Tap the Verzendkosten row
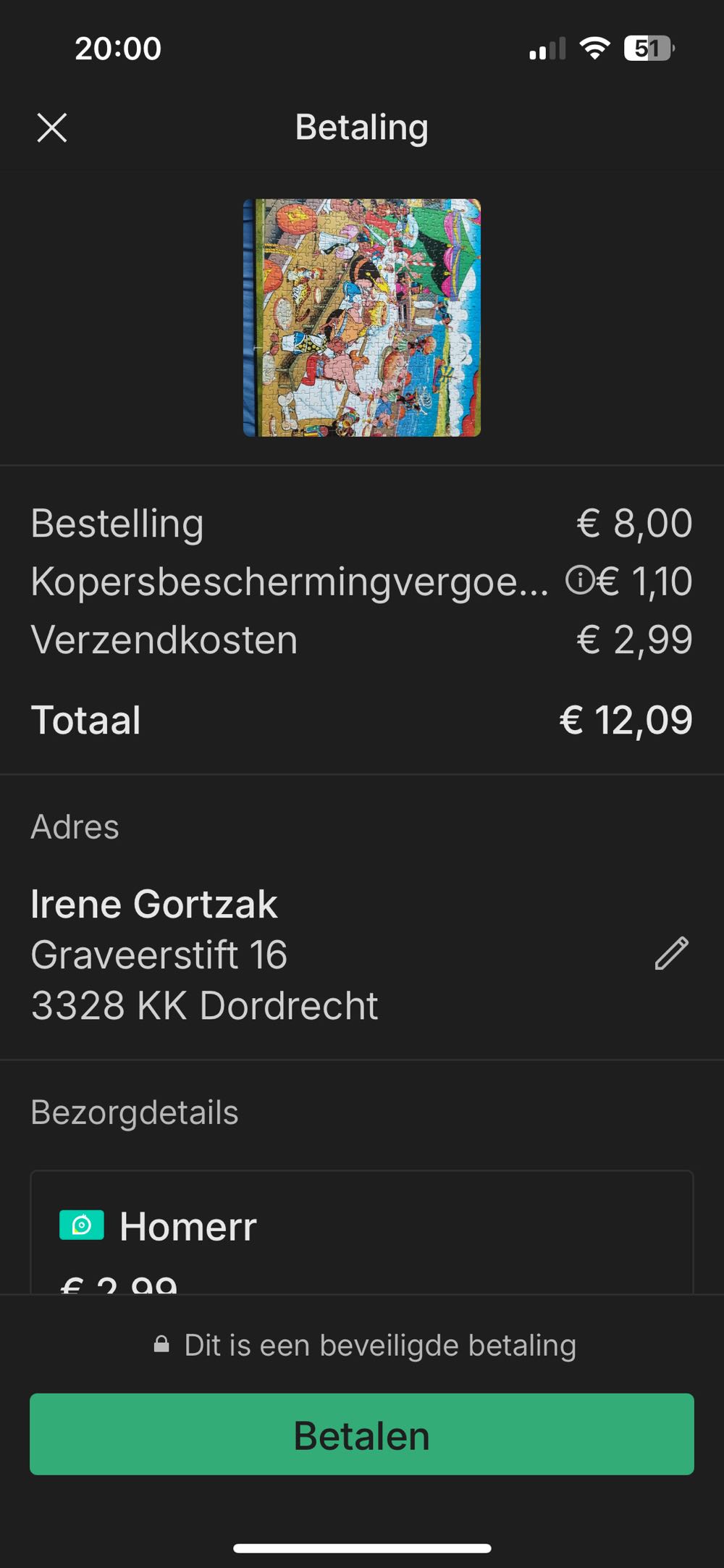The width and height of the screenshot is (724, 1568). [164, 640]
